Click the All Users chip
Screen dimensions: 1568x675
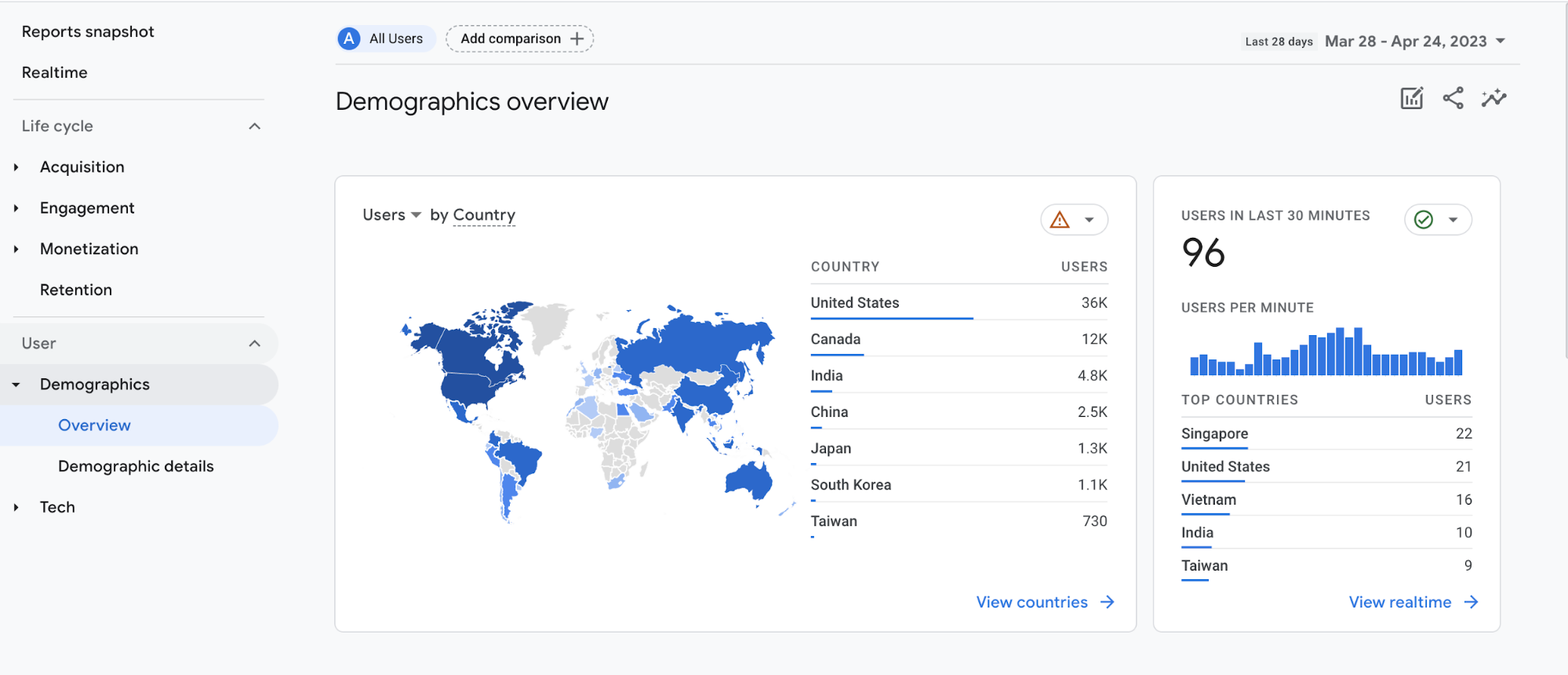[386, 38]
